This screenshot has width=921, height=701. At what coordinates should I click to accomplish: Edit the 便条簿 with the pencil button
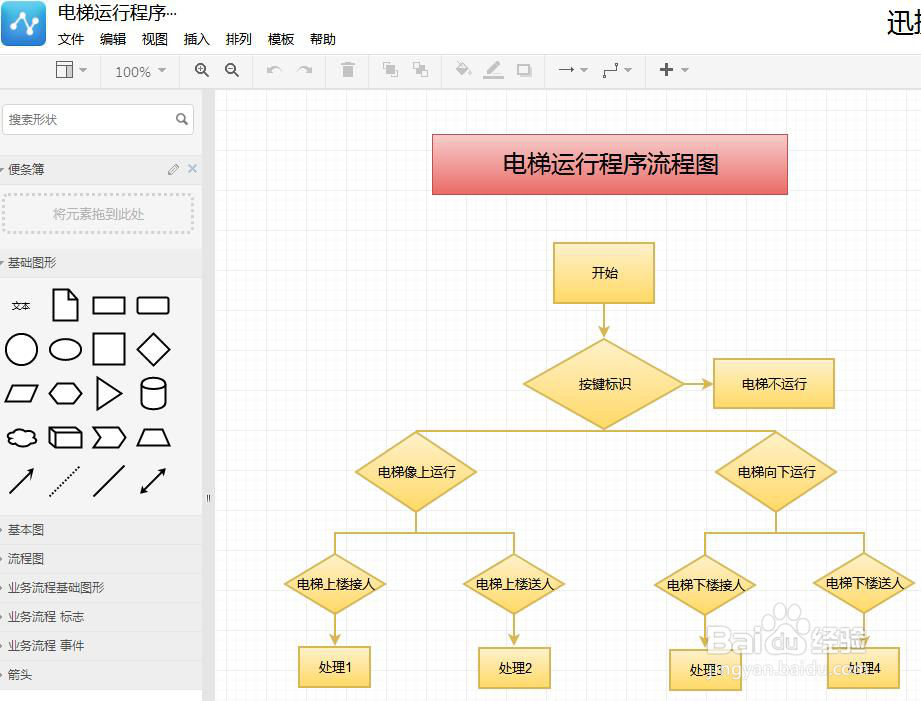pyautogui.click(x=176, y=169)
